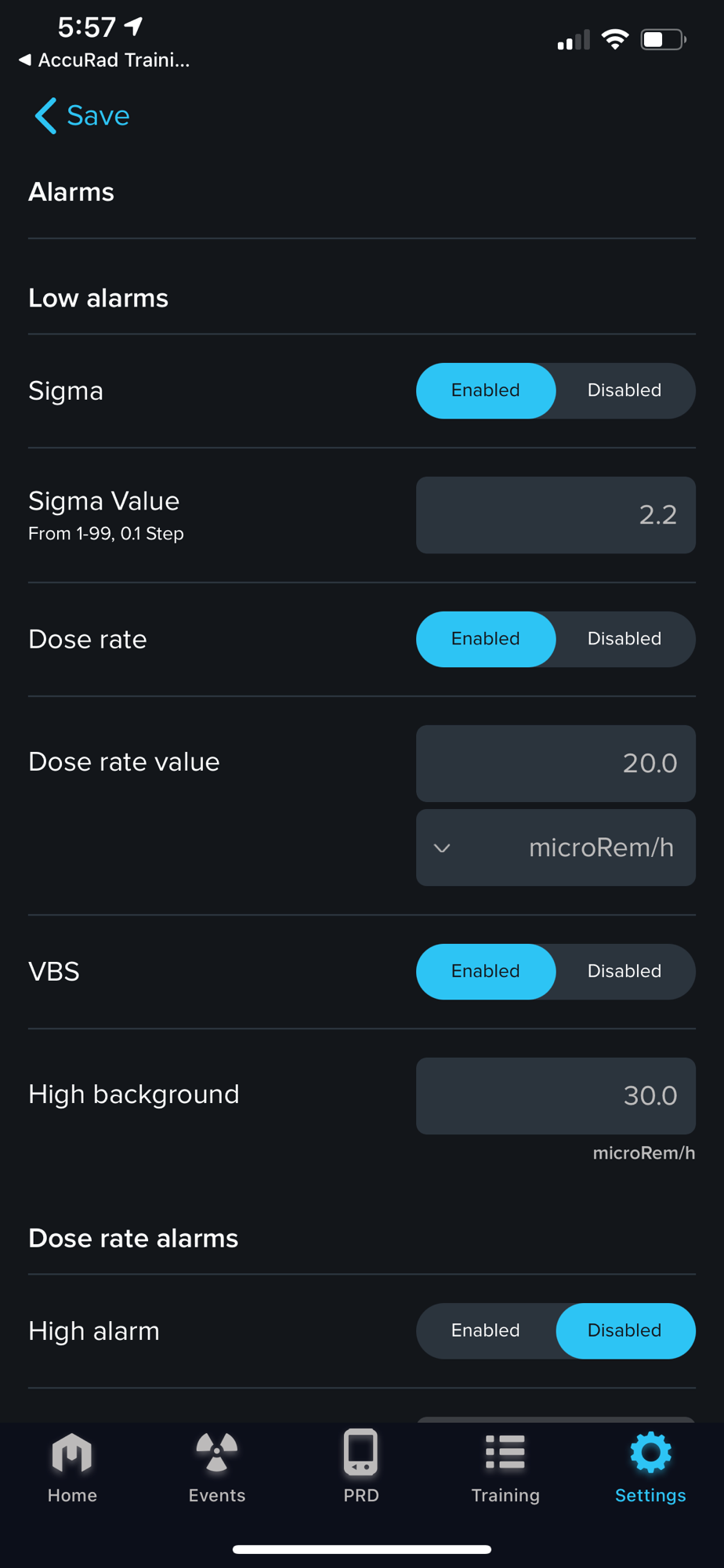Viewport: 724px width, 1568px height.
Task: Edit the High background value field
Action: coord(556,1095)
